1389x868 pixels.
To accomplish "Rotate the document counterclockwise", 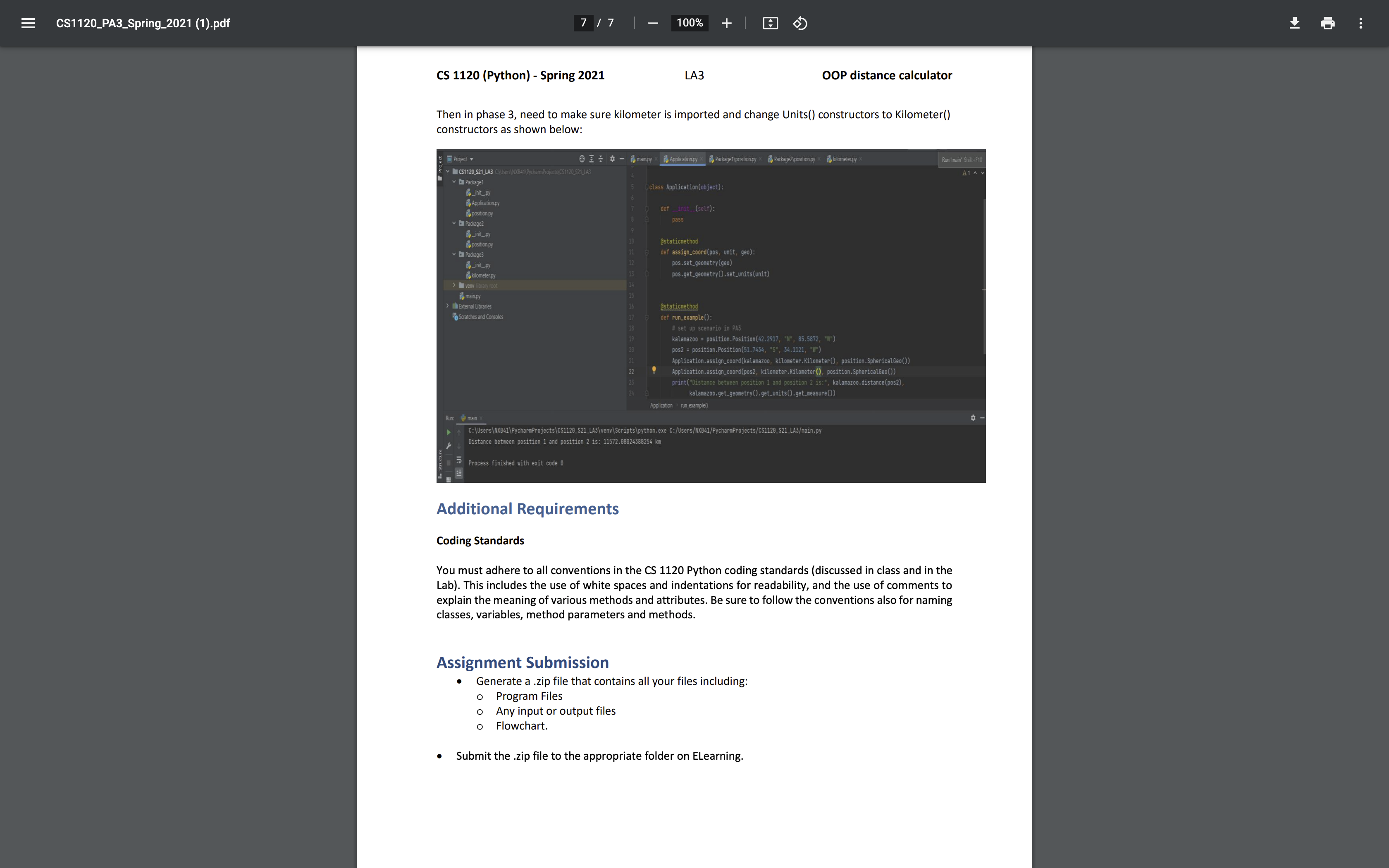I will pos(800,23).
